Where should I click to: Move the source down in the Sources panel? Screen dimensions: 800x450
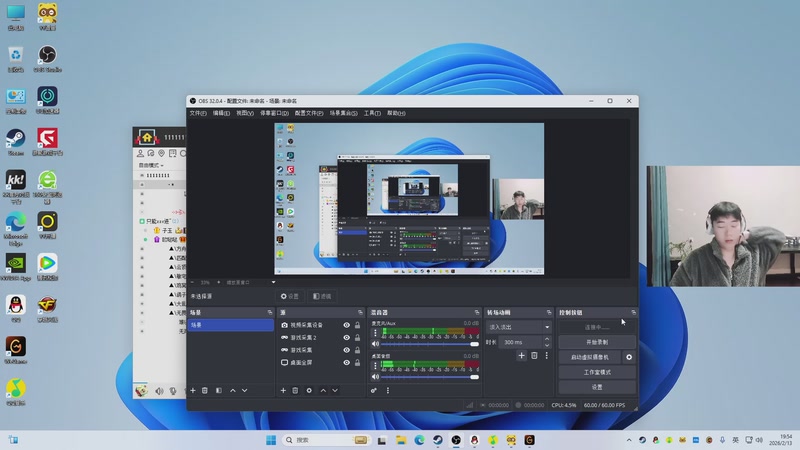click(x=335, y=390)
